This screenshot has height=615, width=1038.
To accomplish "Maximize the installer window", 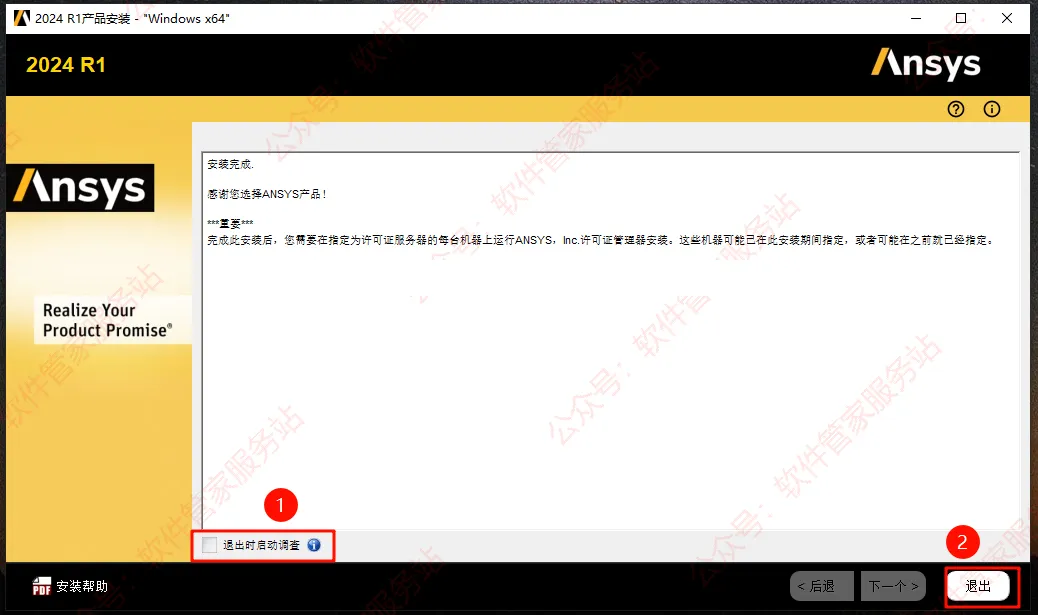I will (961, 19).
